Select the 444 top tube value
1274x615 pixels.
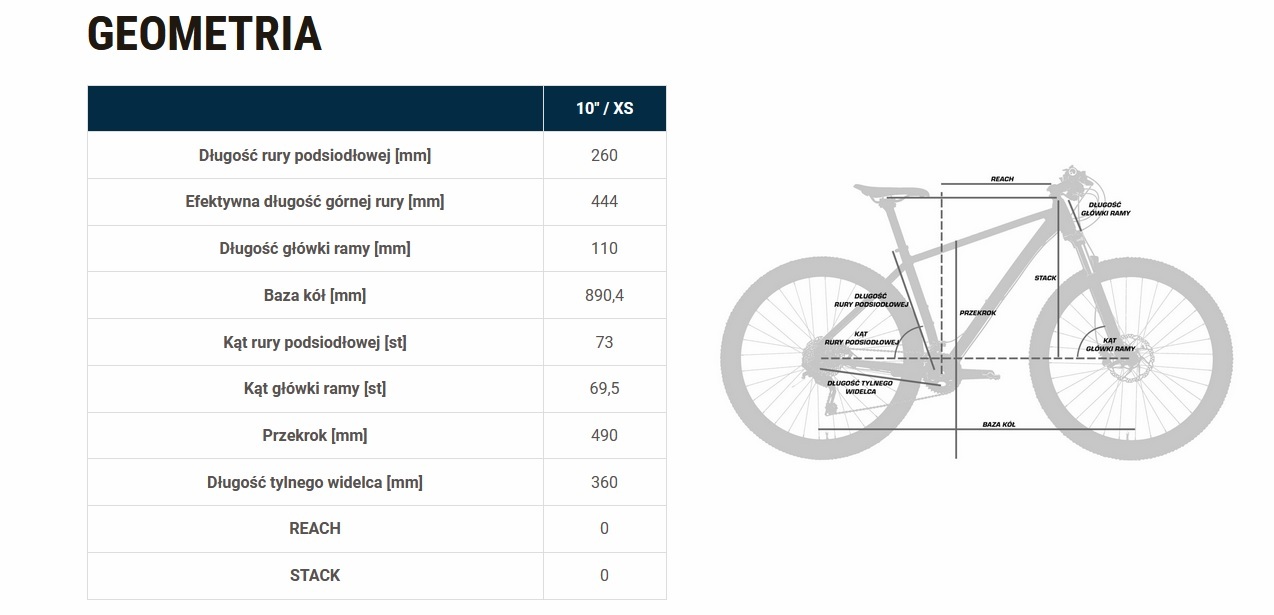point(604,201)
